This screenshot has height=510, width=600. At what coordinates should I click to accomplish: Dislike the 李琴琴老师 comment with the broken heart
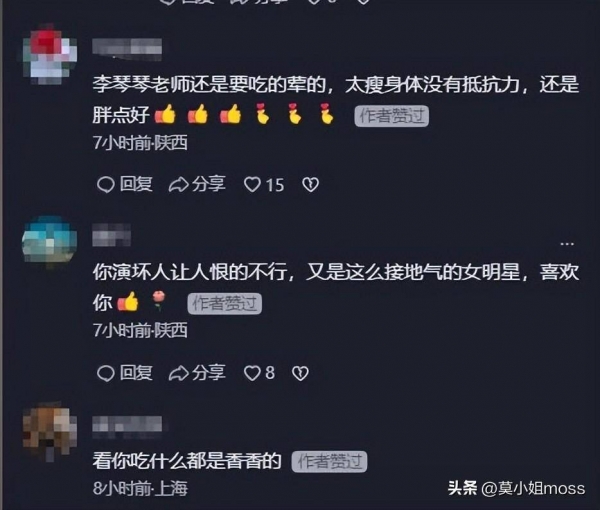tap(310, 185)
